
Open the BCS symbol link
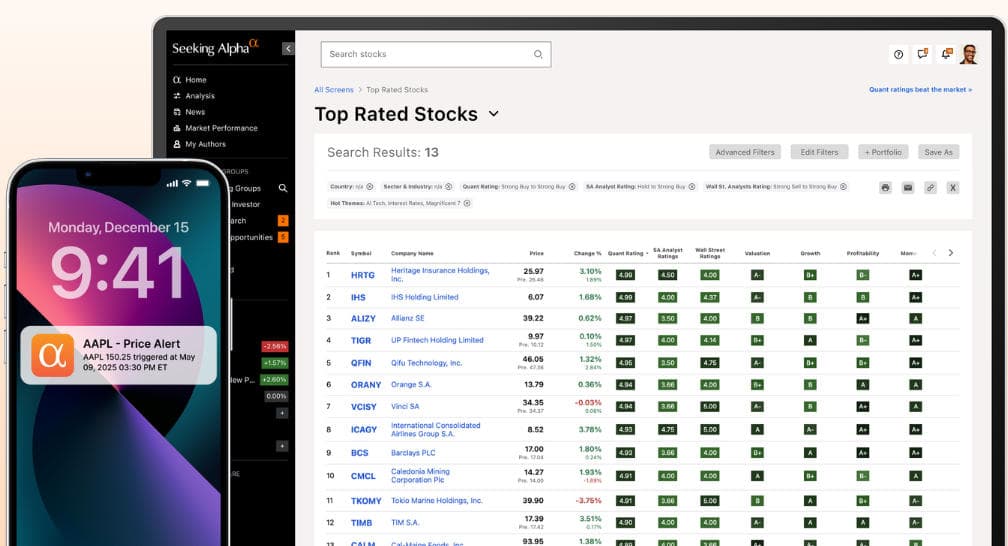coord(359,453)
